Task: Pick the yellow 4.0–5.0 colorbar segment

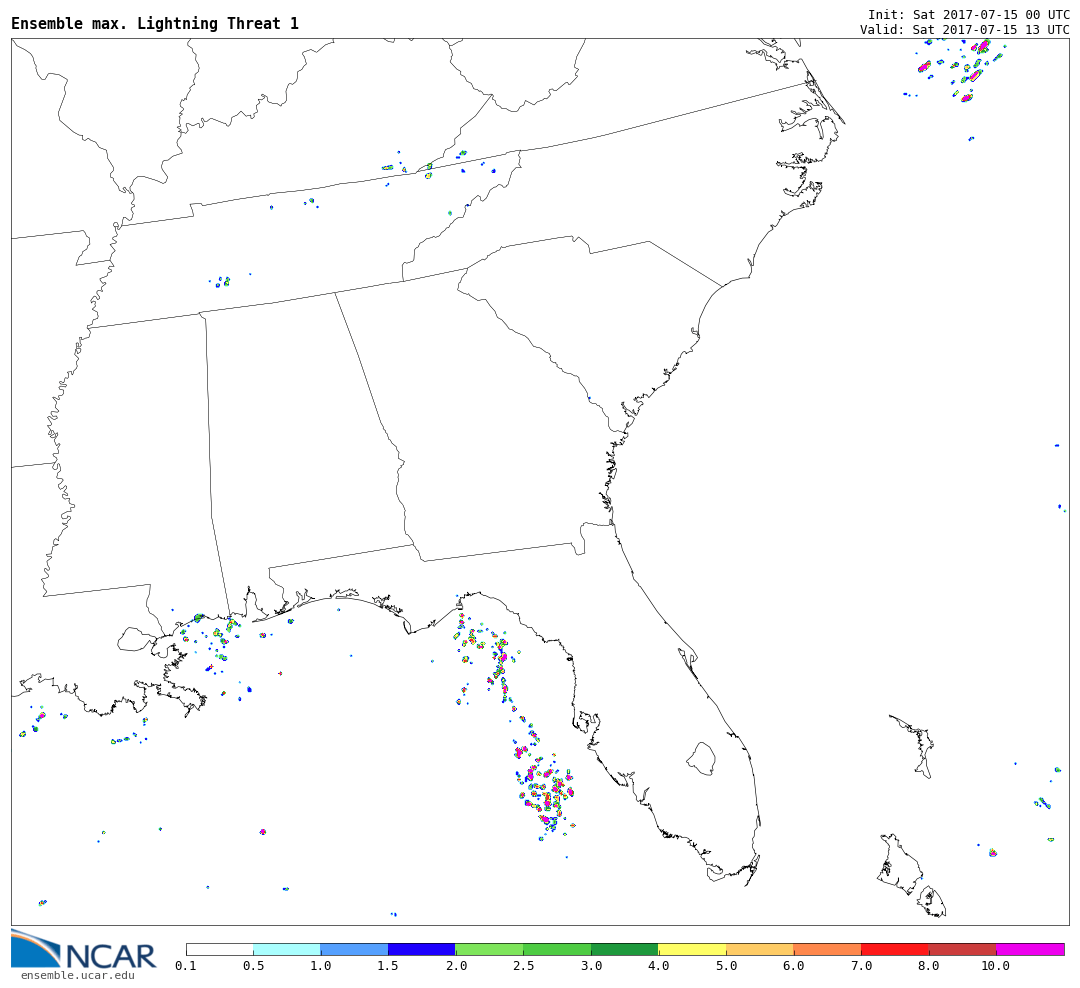Action: tap(692, 949)
